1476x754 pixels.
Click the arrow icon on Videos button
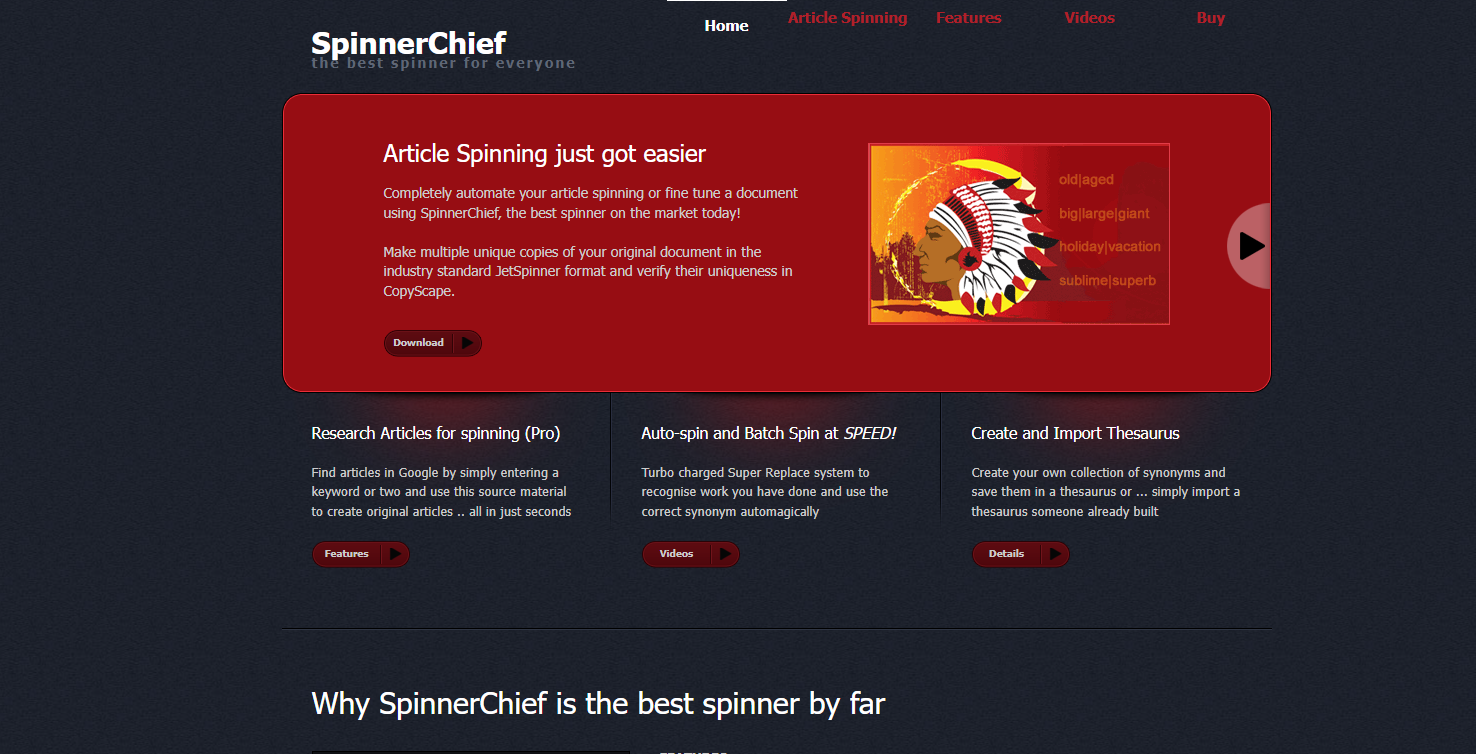click(x=725, y=554)
